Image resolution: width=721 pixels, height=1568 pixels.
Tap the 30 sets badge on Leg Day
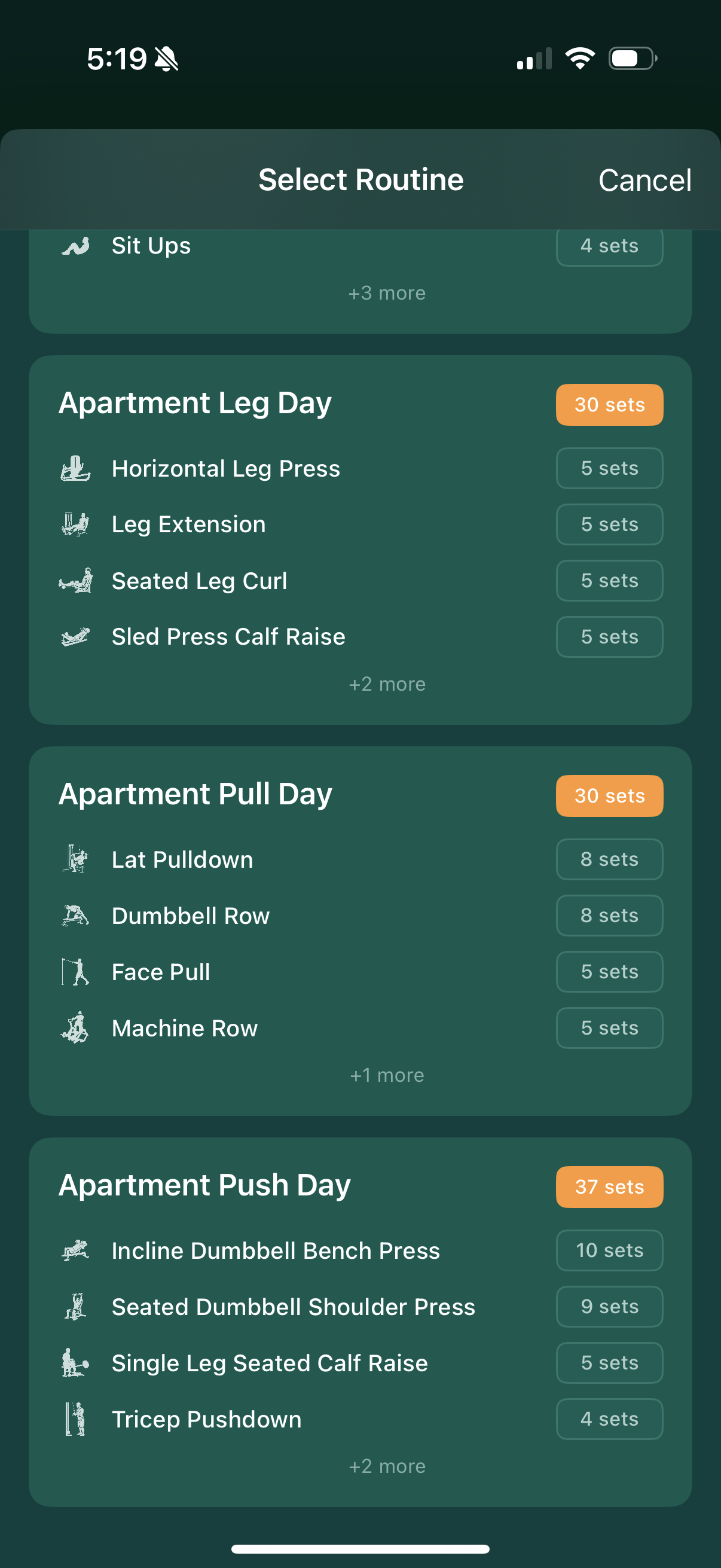pyautogui.click(x=609, y=405)
